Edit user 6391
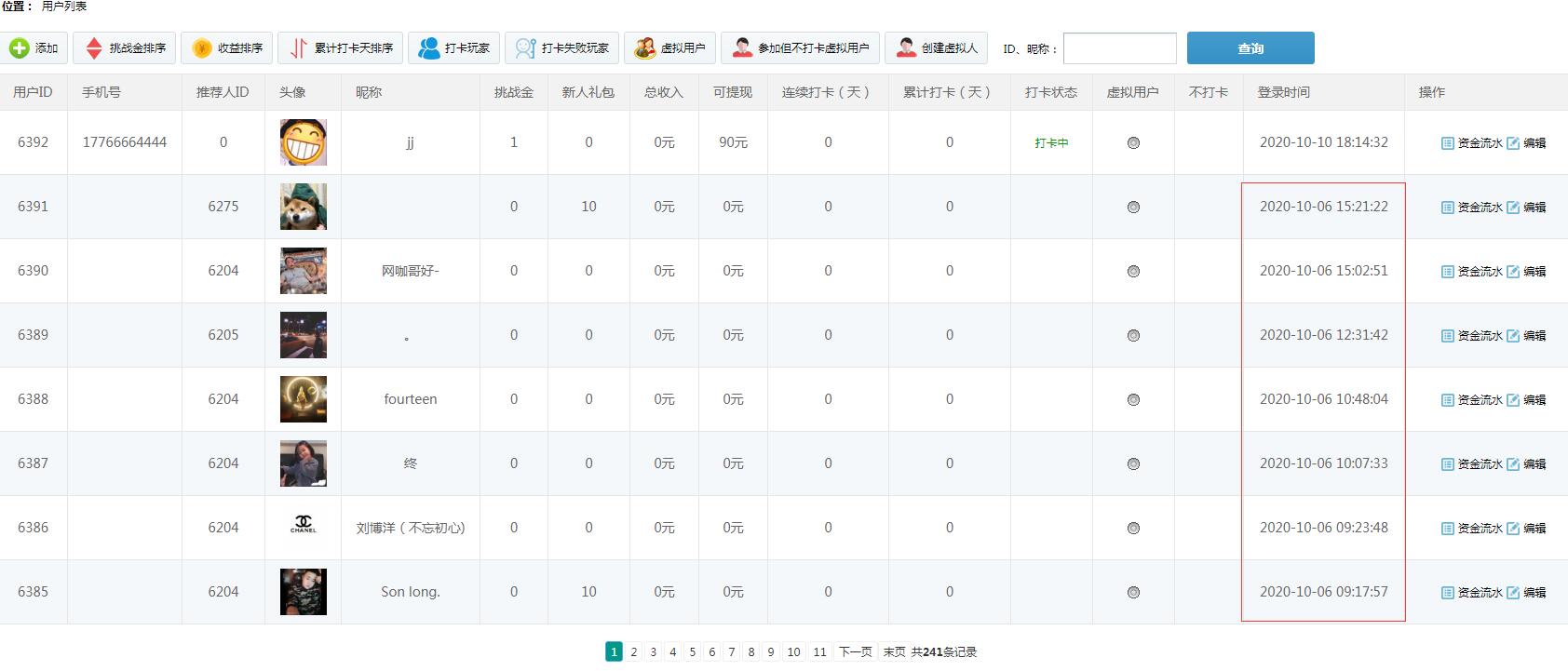The height and width of the screenshot is (671, 1568). (x=1527, y=208)
